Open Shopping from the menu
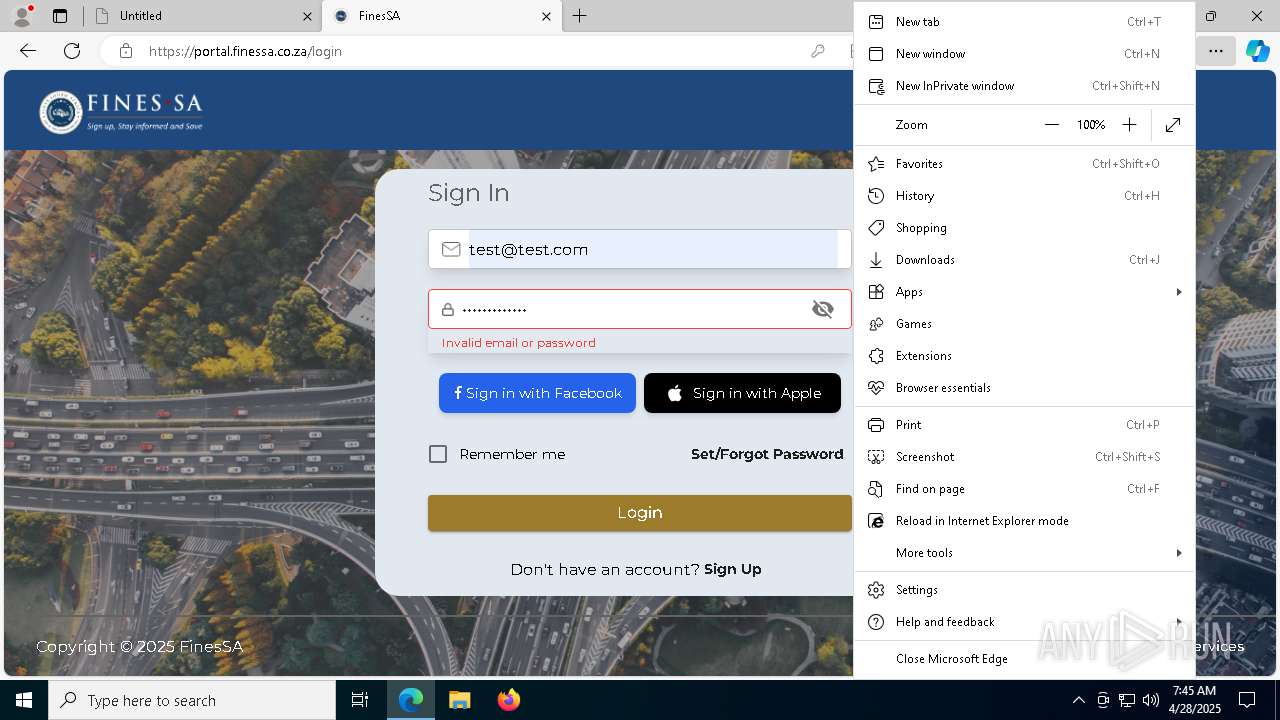This screenshot has width=1280, height=720. 1024,228
